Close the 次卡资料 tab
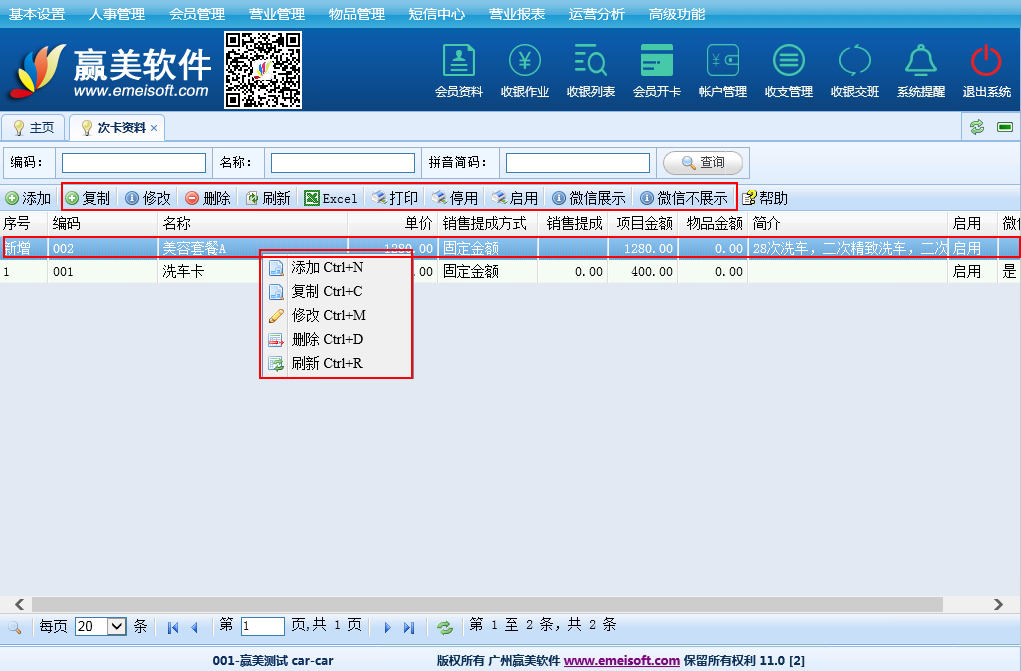This screenshot has height=671, width=1021. pyautogui.click(x=154, y=129)
